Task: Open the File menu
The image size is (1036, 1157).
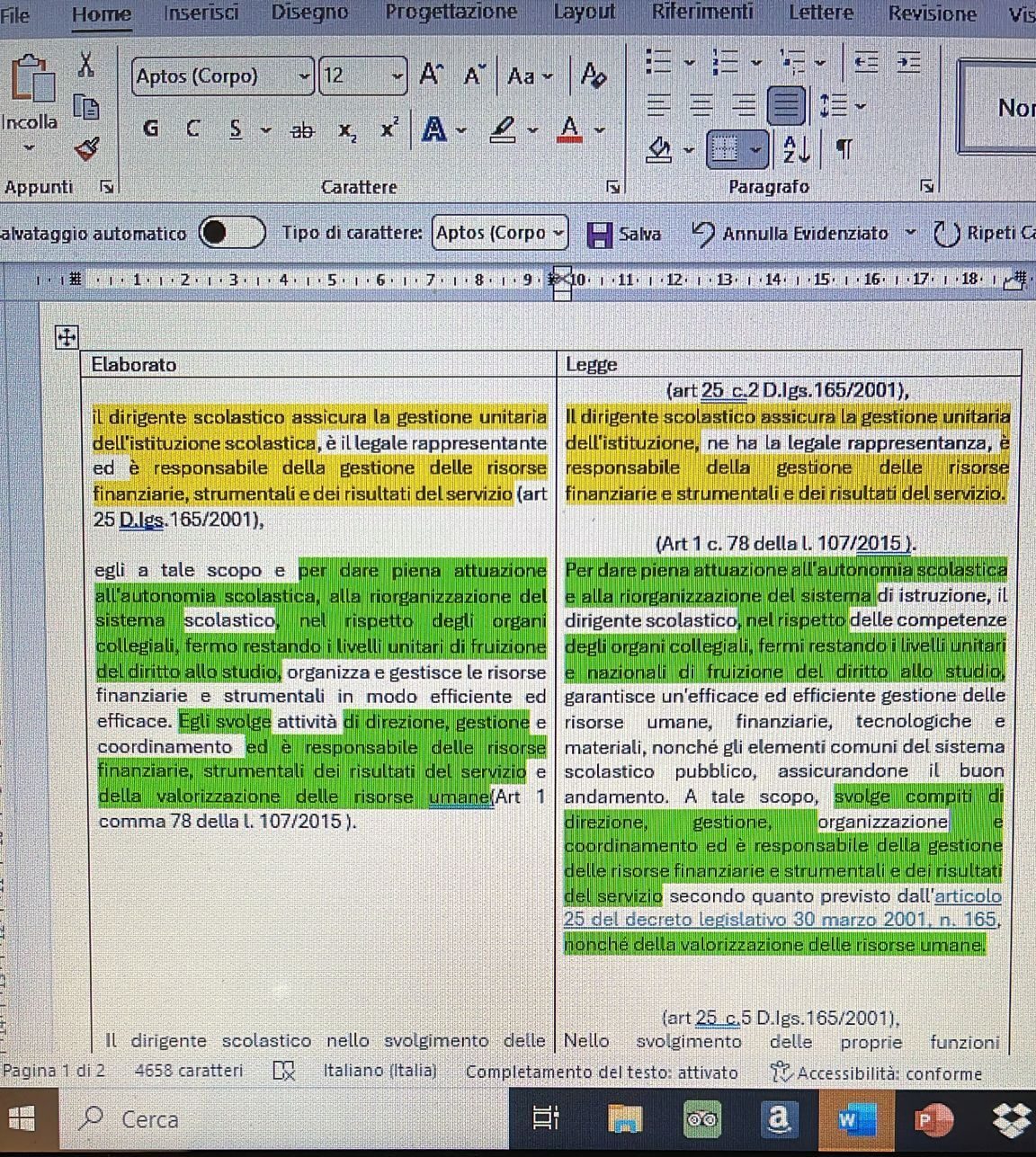Action: [x=15, y=15]
